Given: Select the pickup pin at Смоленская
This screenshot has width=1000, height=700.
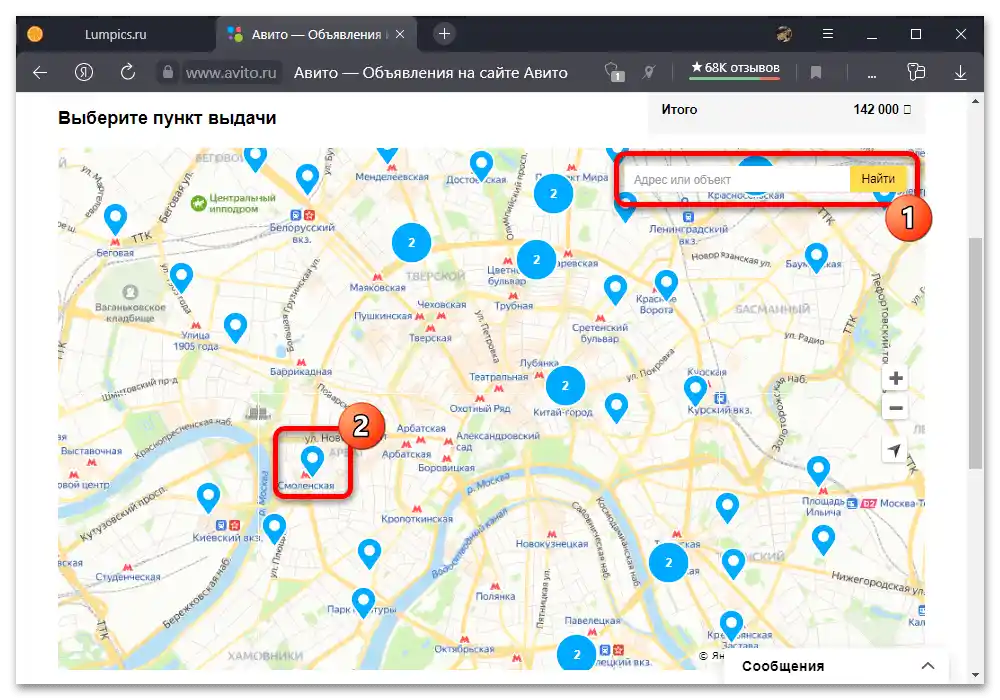Looking at the screenshot, I should point(312,460).
